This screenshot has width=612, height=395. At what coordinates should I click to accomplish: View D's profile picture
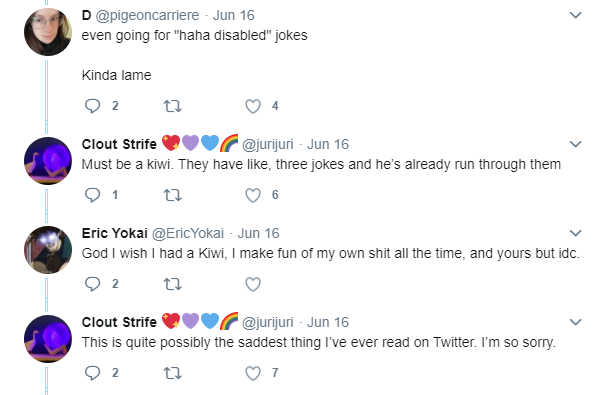(48, 32)
